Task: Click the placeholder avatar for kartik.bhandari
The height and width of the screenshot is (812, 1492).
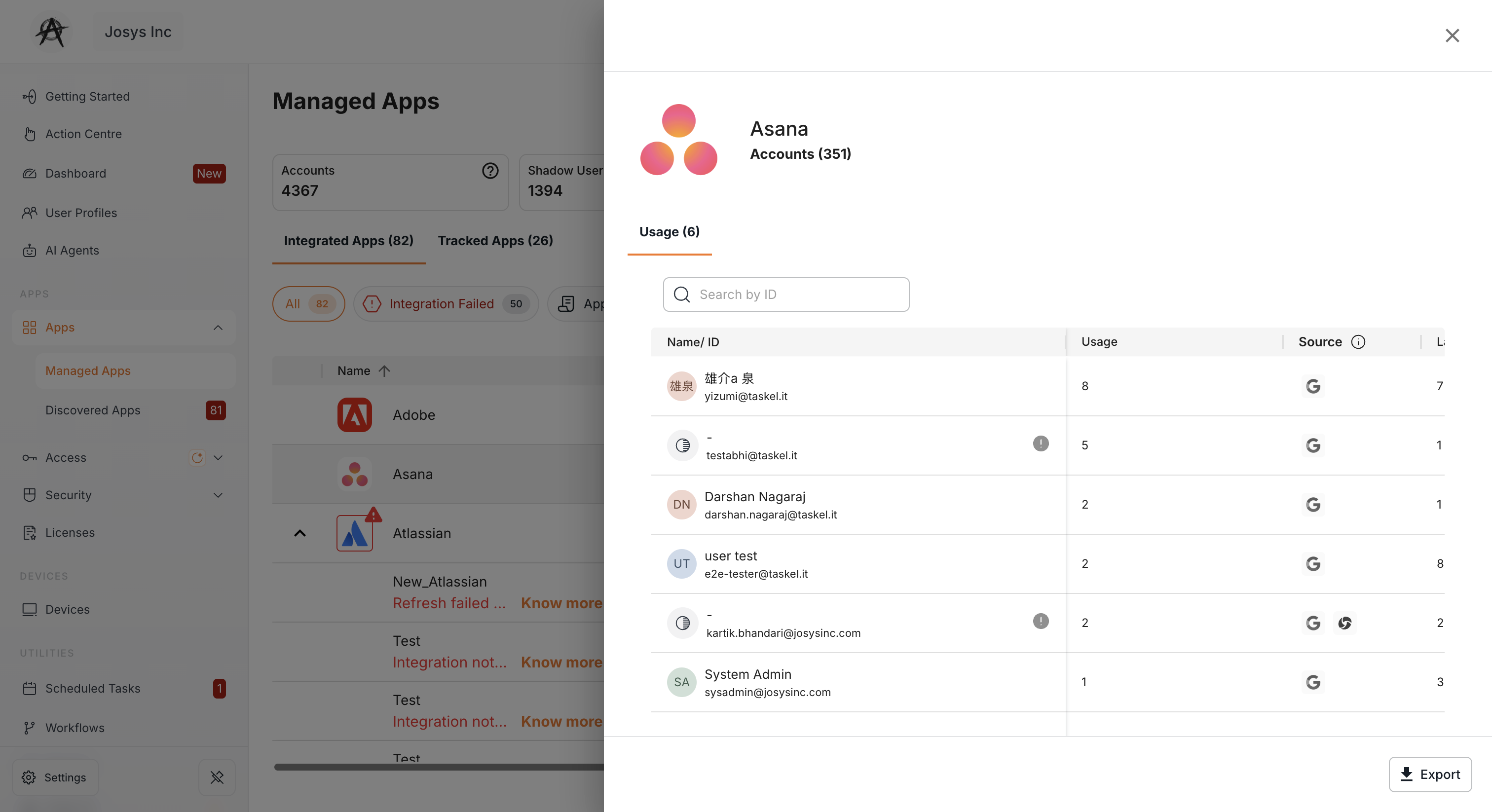Action: tap(682, 623)
